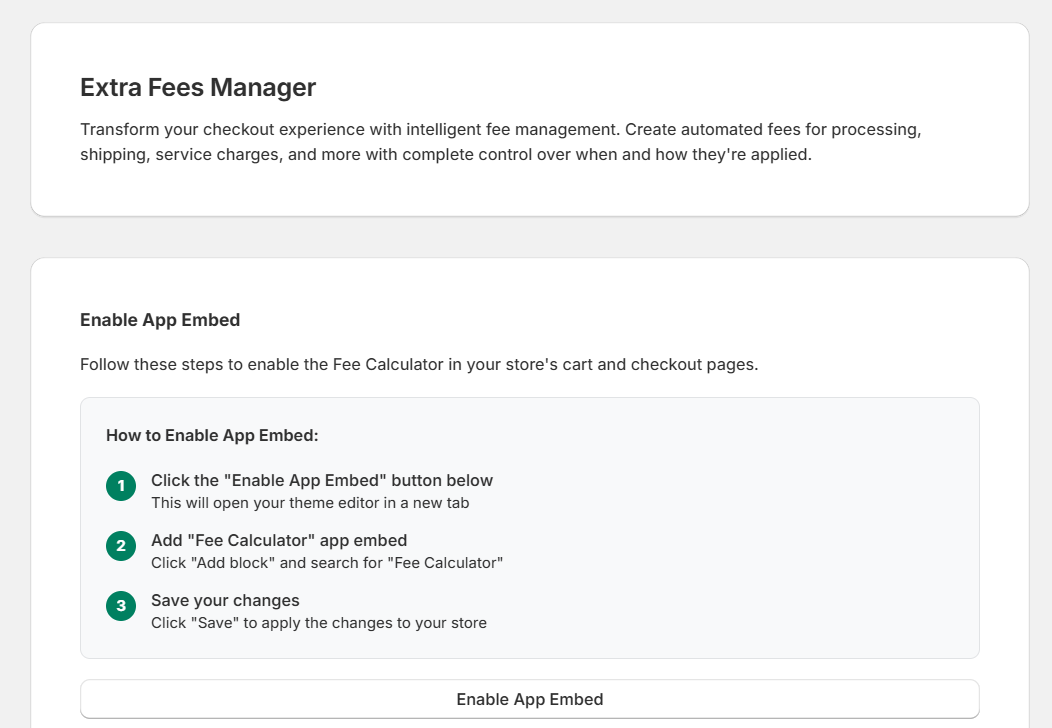Image resolution: width=1052 pixels, height=728 pixels.
Task: Click the fee management description paragraph
Action: click(500, 141)
